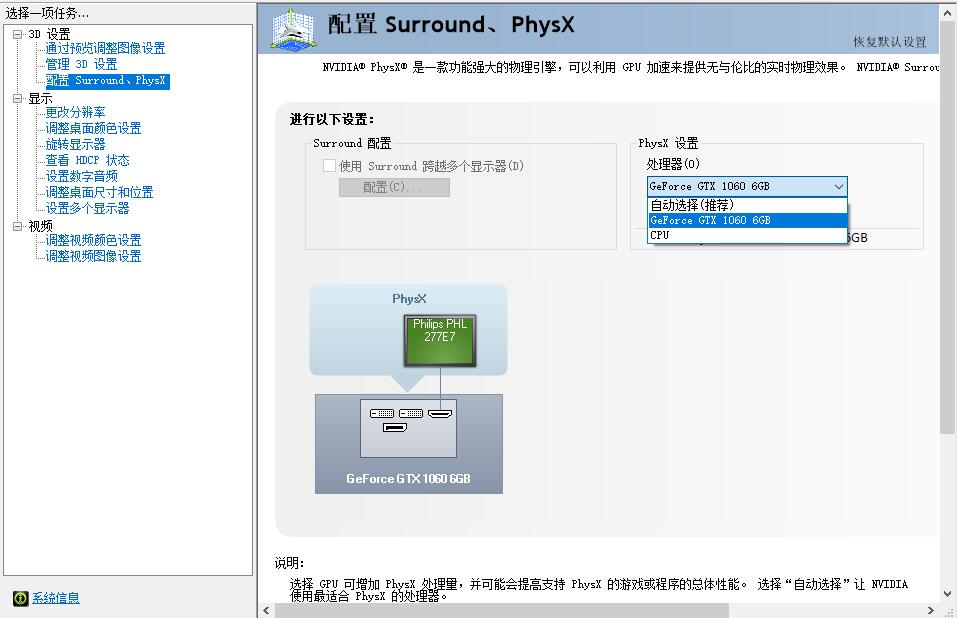Screen dimensions: 958x618
Task: Click the second DVI port icon
Action: pos(411,413)
